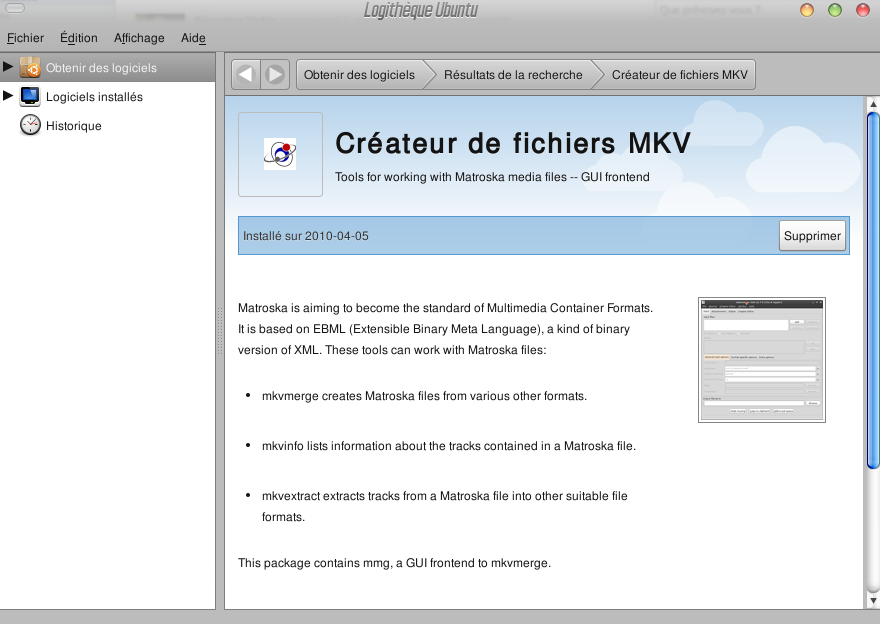Select Obtenir des logiciels in sidebar
This screenshot has height=624, width=880.
[x=108, y=67]
